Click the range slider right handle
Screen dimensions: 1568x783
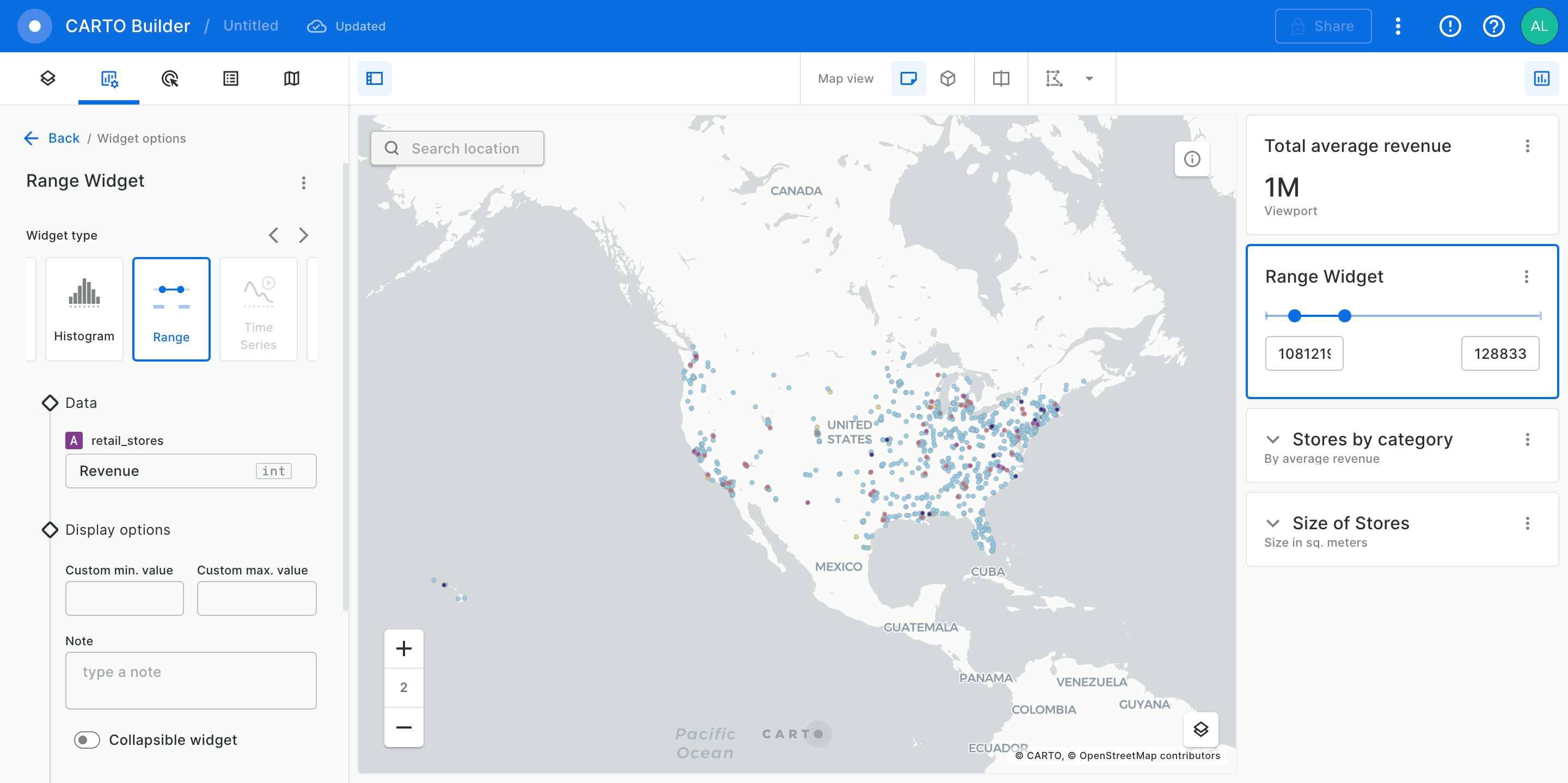(x=1345, y=315)
